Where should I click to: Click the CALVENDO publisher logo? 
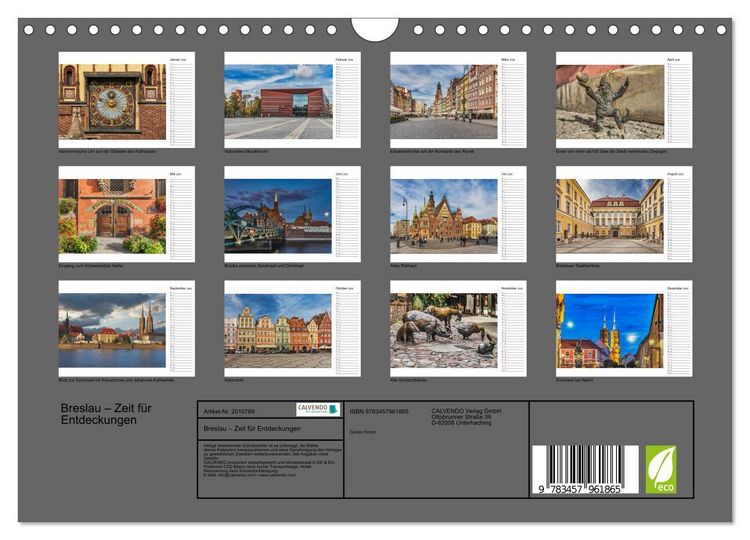(x=318, y=409)
